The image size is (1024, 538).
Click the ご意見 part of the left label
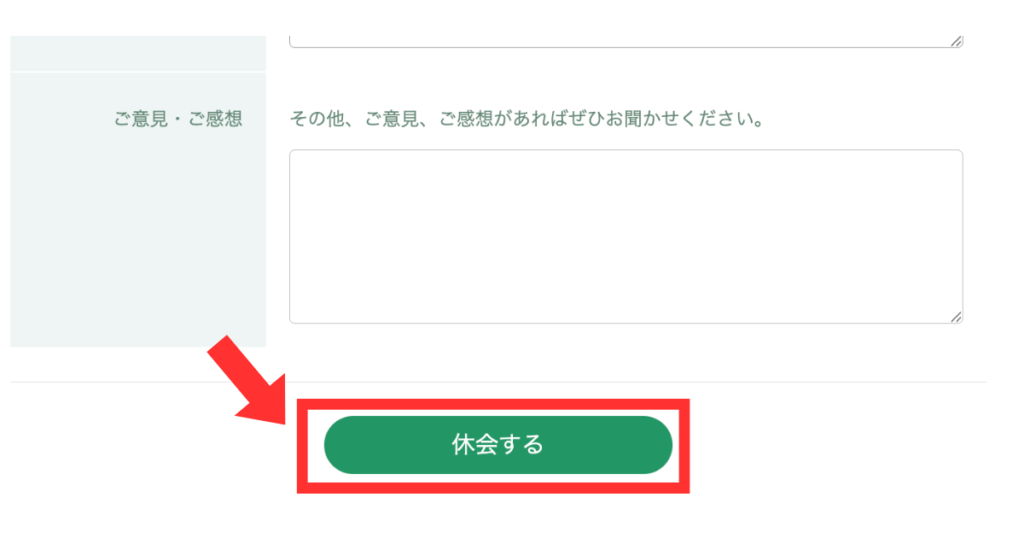141,119
